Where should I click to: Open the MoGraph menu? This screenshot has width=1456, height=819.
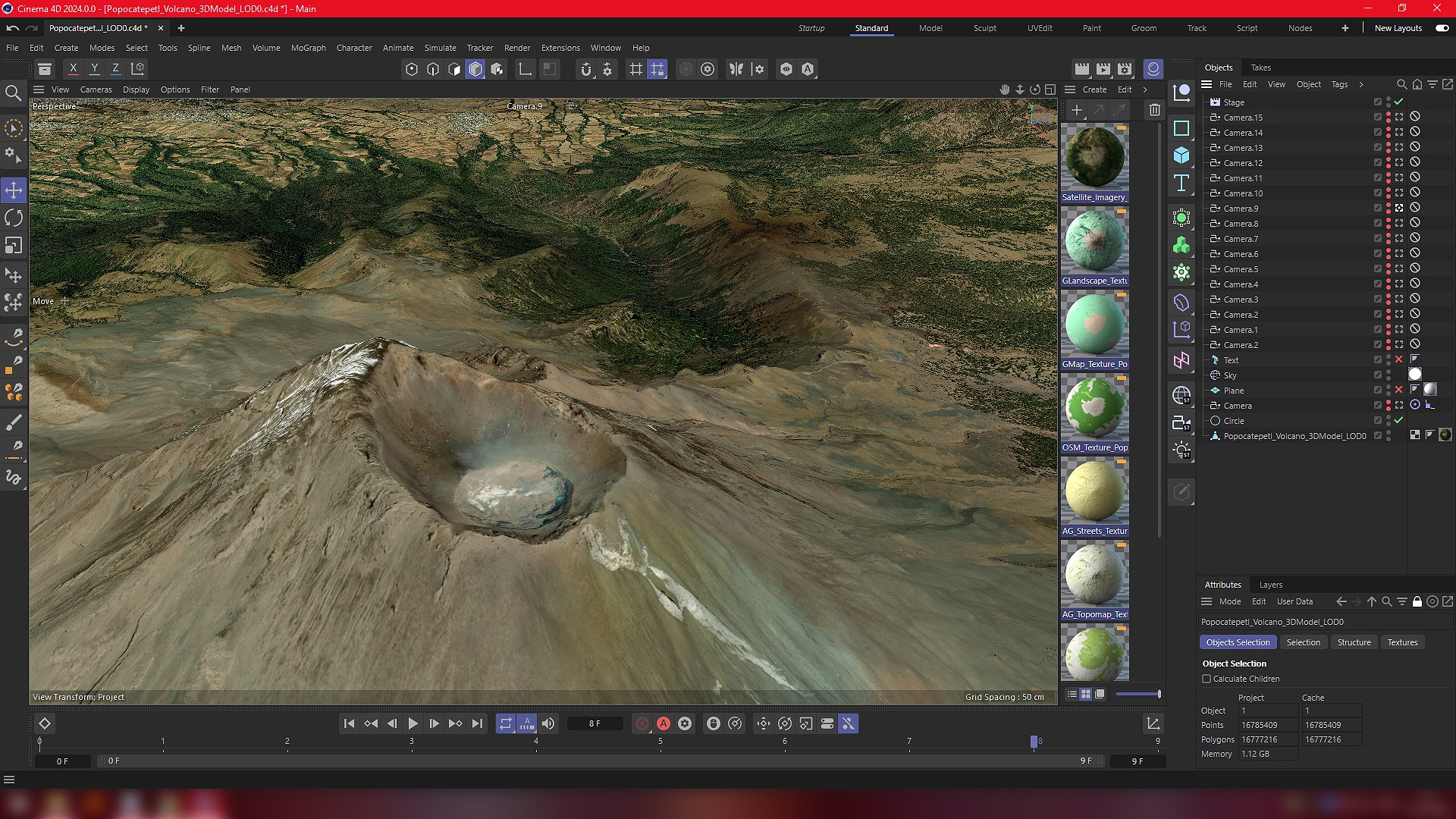[x=308, y=48]
